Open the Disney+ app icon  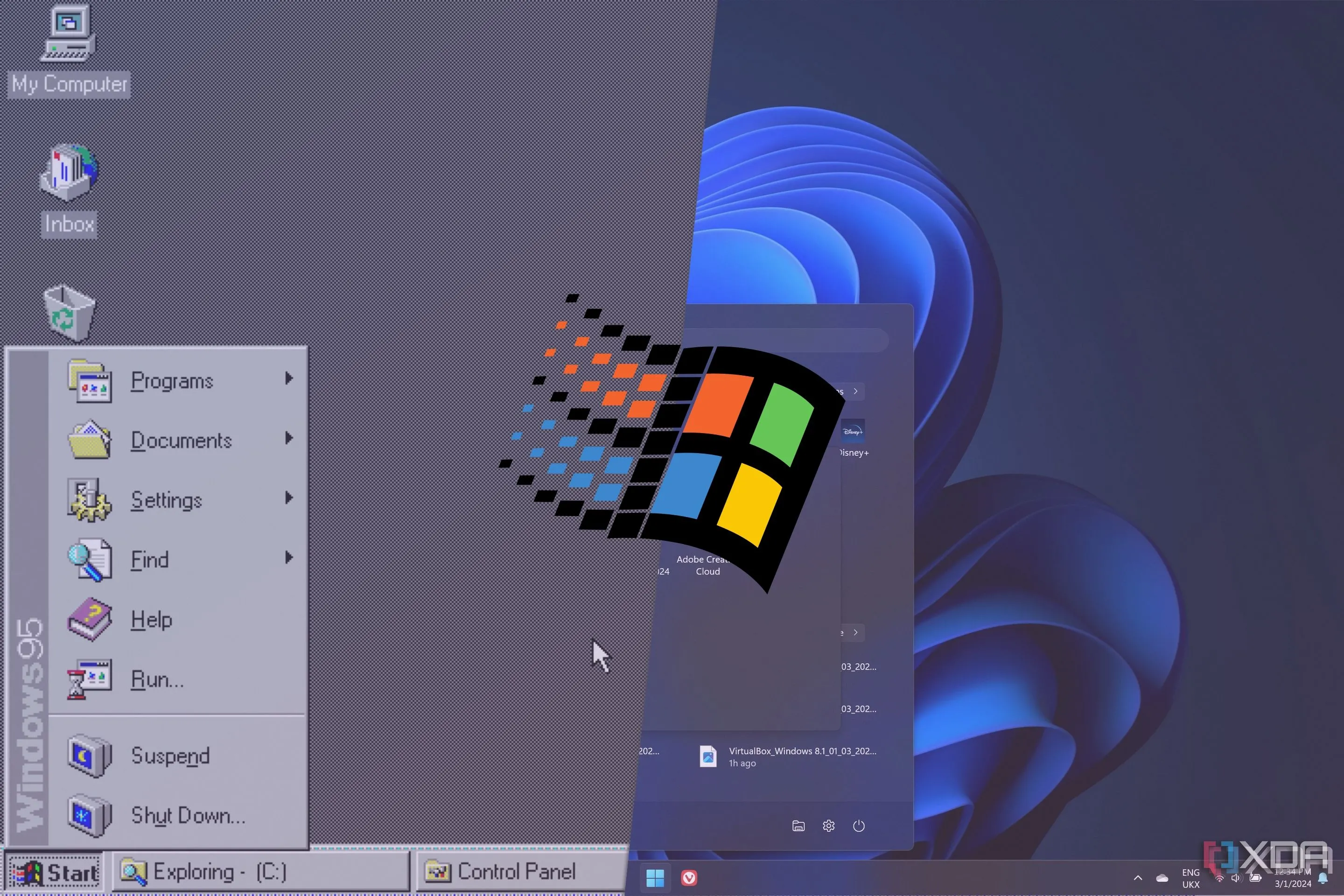[x=853, y=431]
